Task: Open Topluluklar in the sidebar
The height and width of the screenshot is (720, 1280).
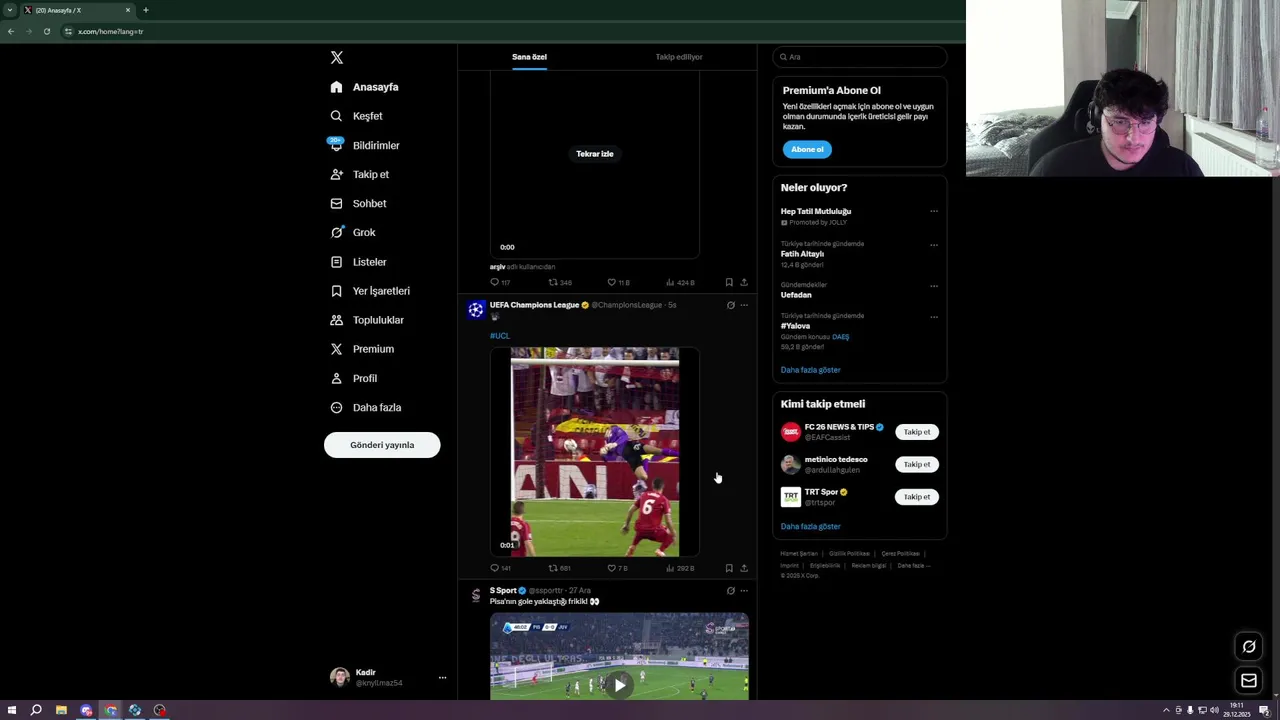Action: [367, 320]
